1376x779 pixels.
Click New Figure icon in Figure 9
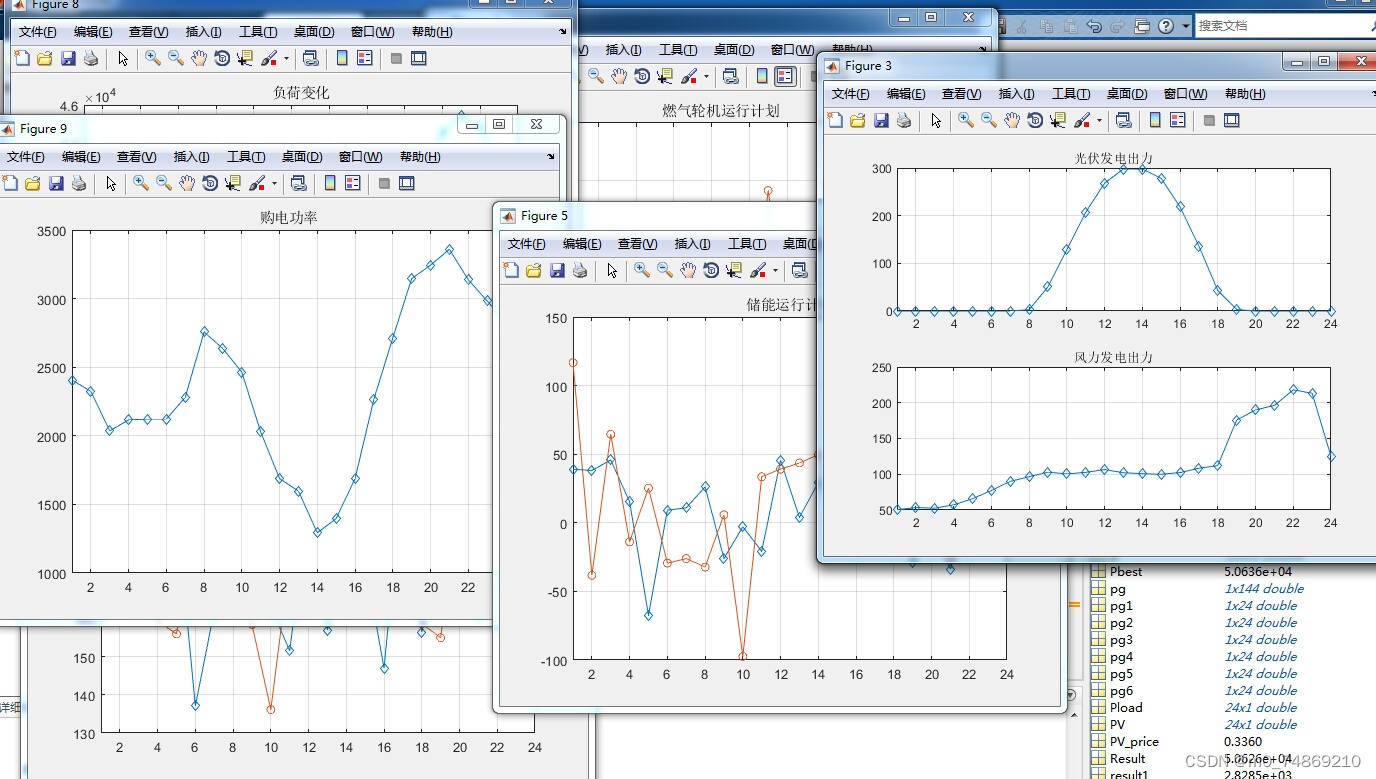point(10,184)
